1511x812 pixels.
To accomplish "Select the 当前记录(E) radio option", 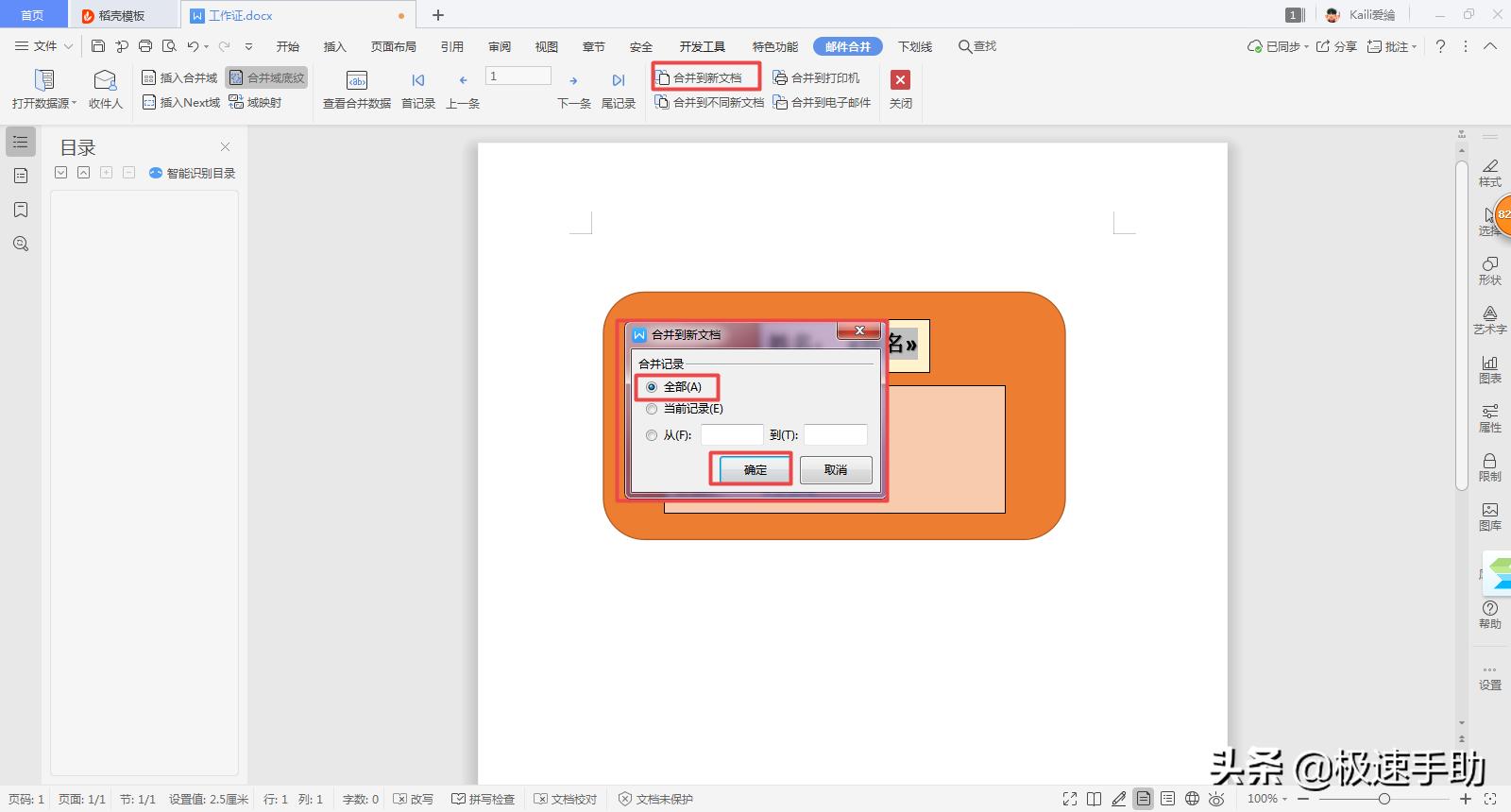I will [x=652, y=409].
